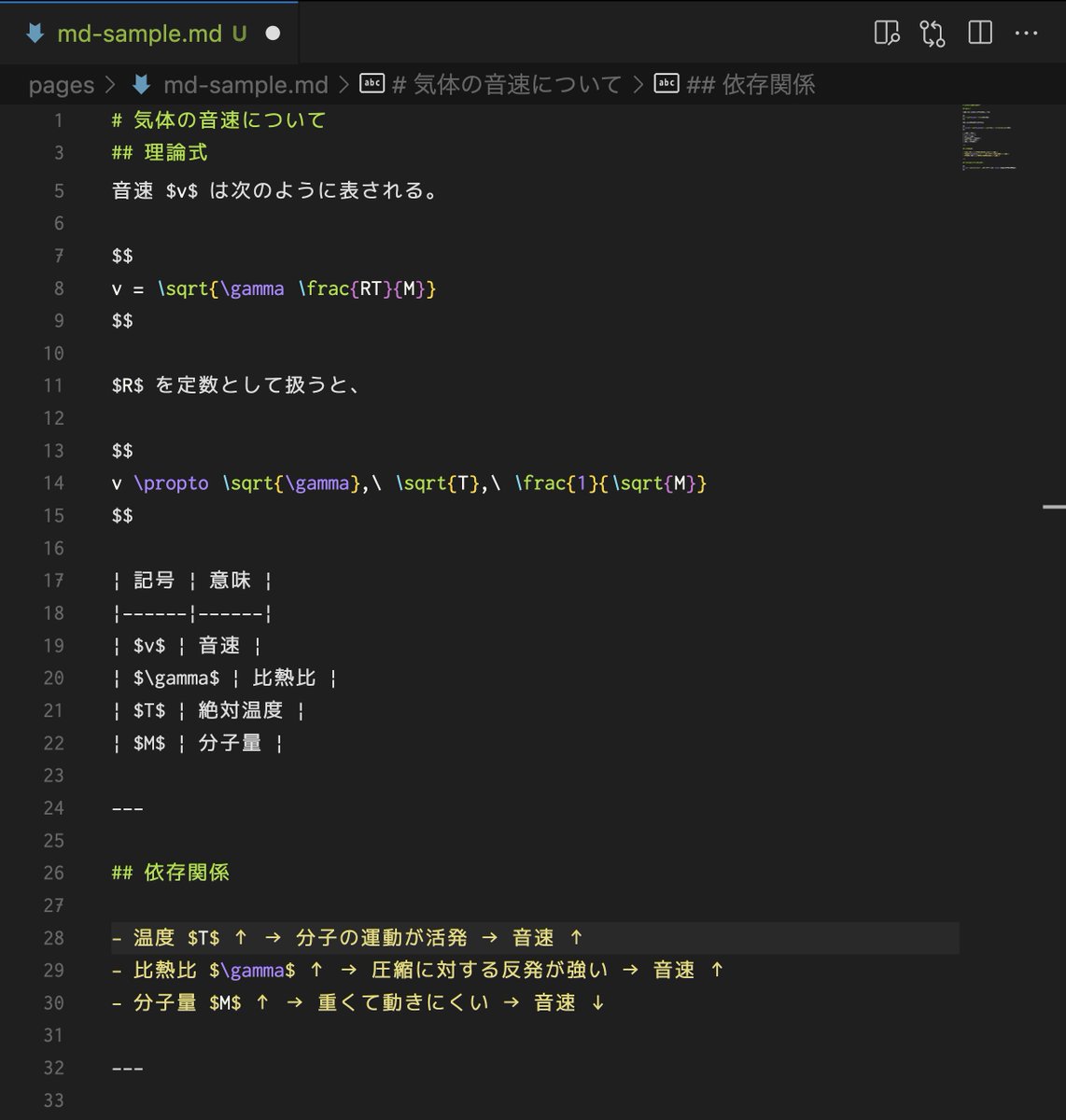Click the minimap code overview
This screenshot has width=1066, height=1120.
pos(989,137)
